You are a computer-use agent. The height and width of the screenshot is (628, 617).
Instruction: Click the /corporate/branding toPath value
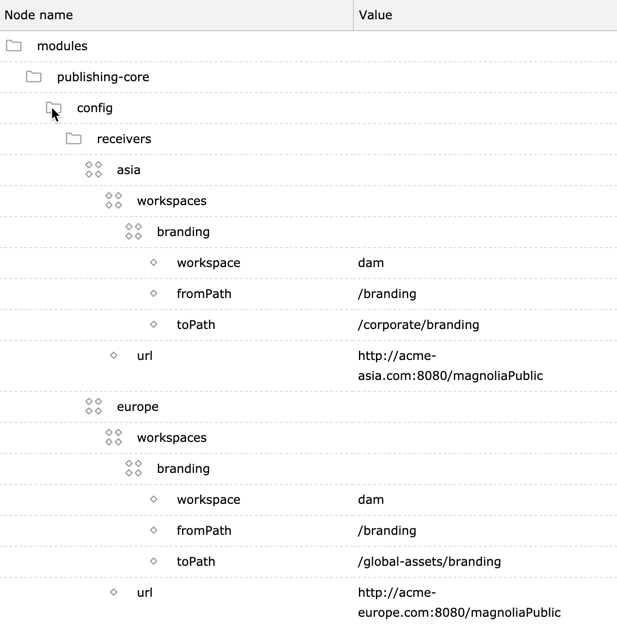(418, 325)
